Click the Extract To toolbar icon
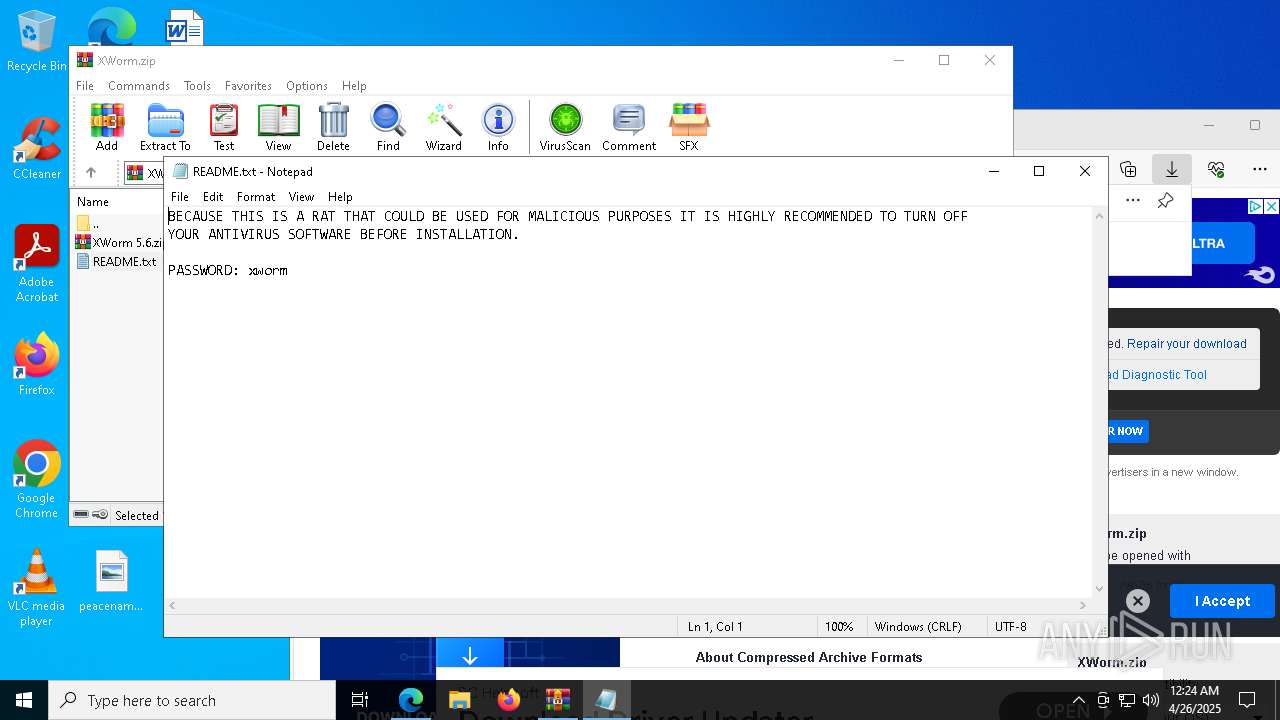1280x720 pixels. tap(165, 127)
